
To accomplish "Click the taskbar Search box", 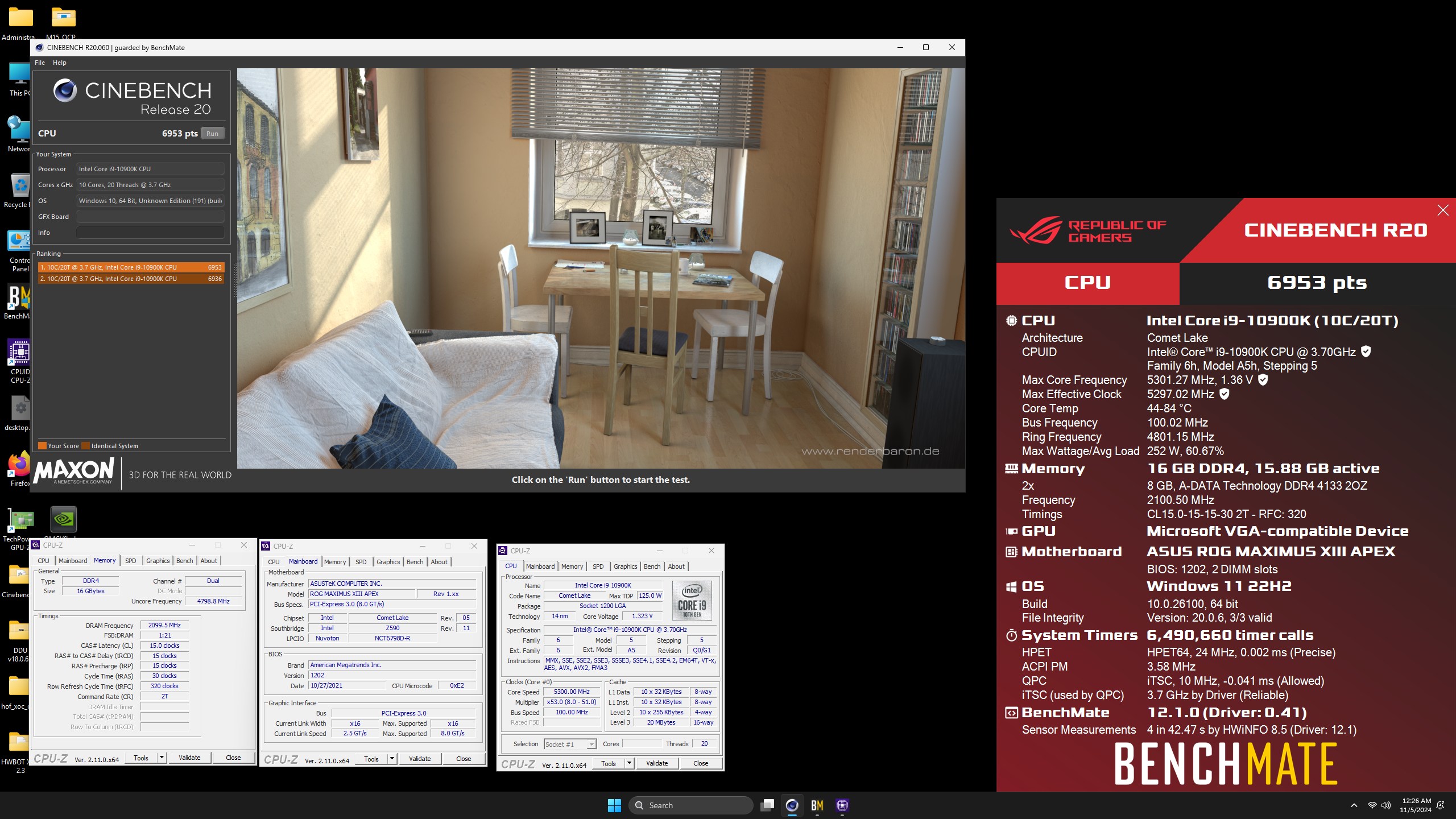I will (x=690, y=805).
